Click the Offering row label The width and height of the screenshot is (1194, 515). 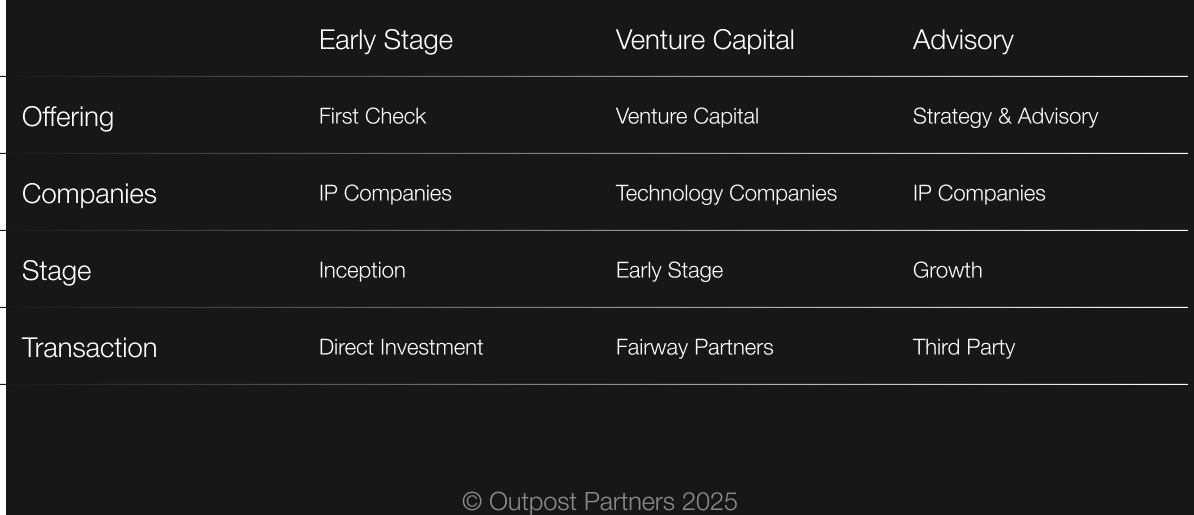[x=67, y=117]
